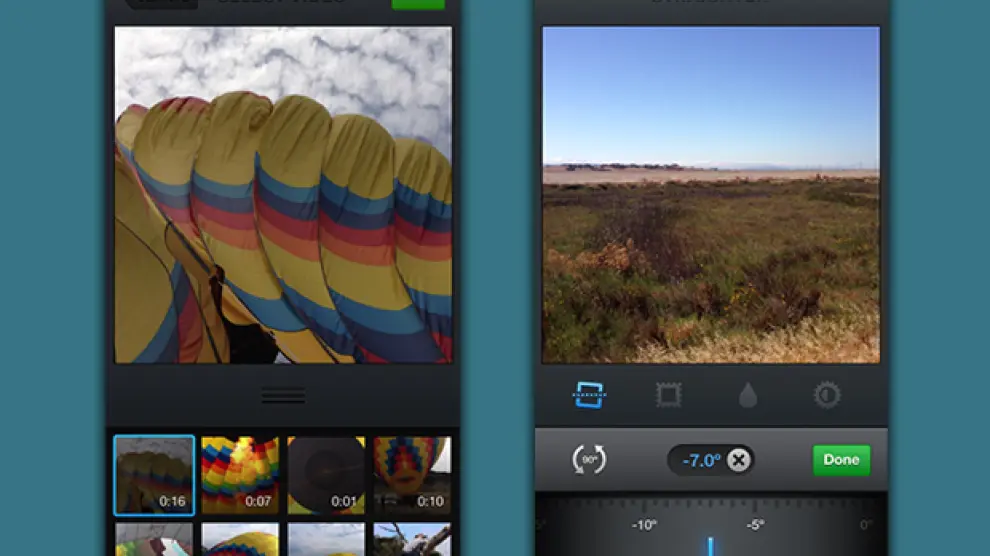Select the 0:16 video thumbnail
Screen dimensions: 990x556
154,474
